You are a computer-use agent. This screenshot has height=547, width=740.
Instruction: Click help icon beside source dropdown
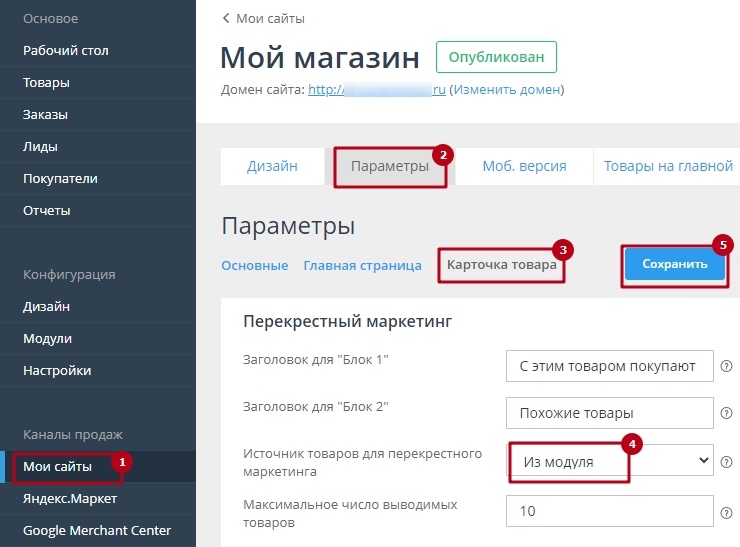pyautogui.click(x=727, y=461)
